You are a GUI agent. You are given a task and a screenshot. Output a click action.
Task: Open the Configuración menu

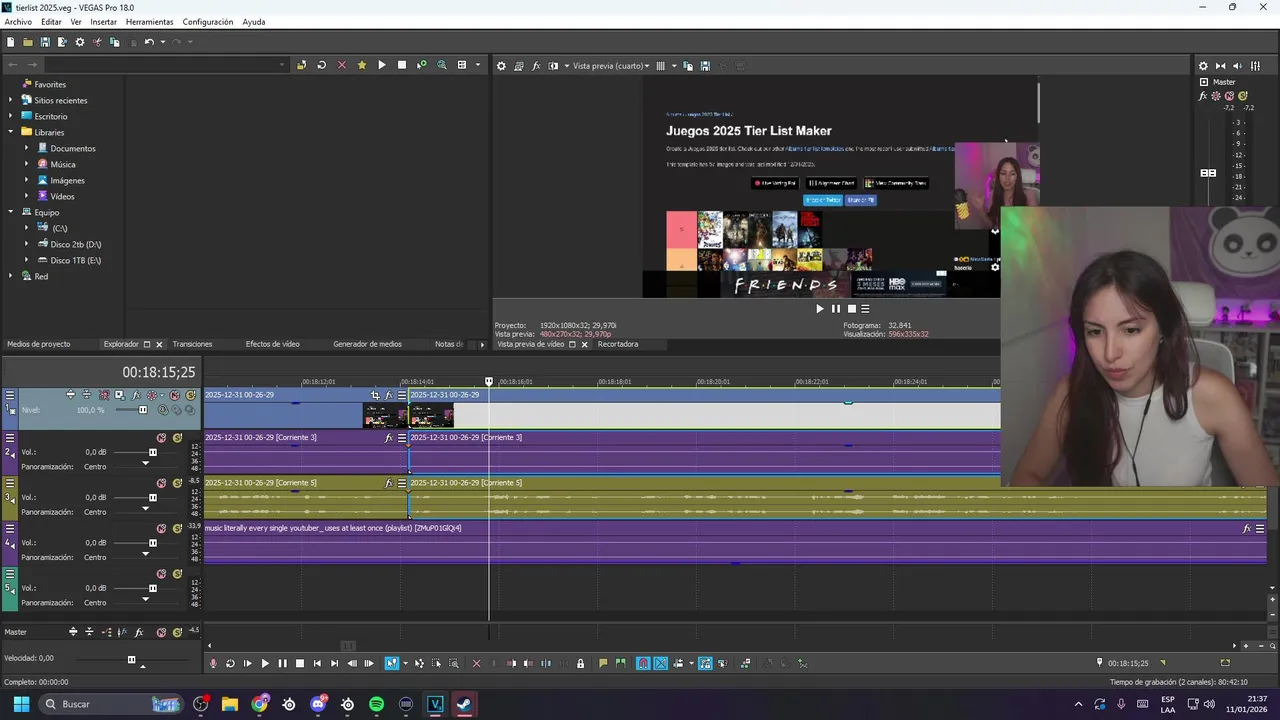click(x=207, y=22)
